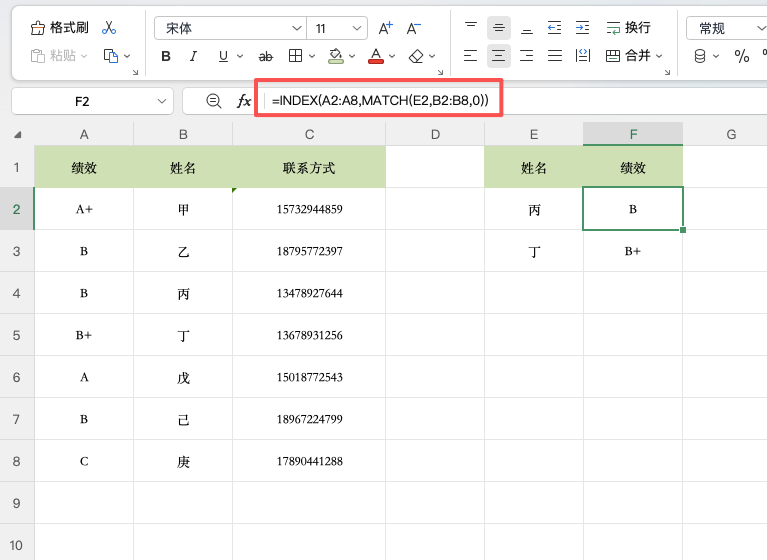Image resolution: width=767 pixels, height=560 pixels.
Task: Click the Paste (粘贴) button
Action: (53, 56)
